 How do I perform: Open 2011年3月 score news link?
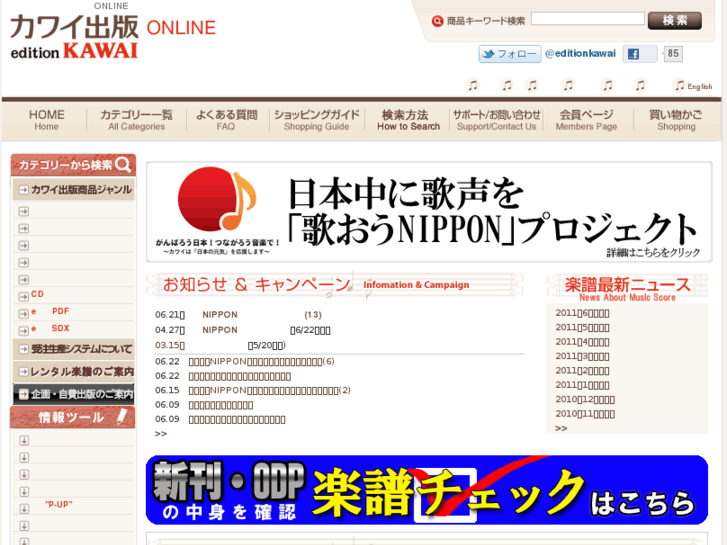click(582, 357)
